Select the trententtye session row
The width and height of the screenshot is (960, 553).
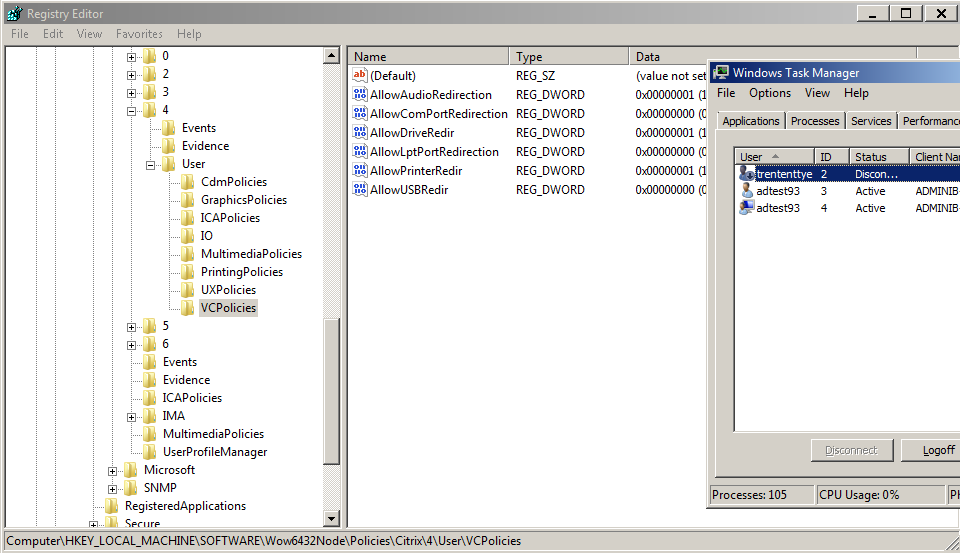(x=848, y=174)
